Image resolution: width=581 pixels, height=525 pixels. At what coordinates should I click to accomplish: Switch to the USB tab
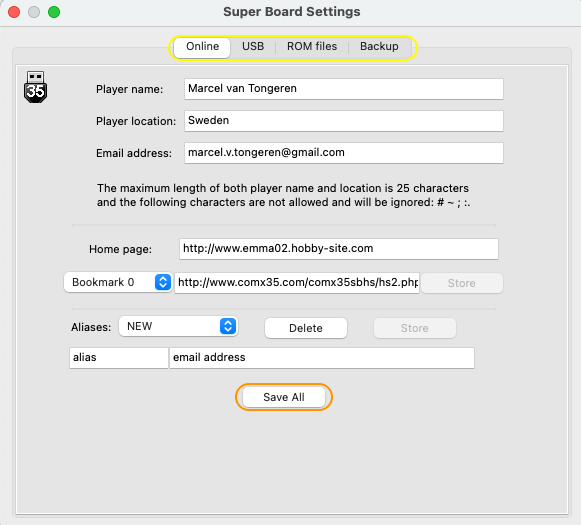(x=253, y=46)
